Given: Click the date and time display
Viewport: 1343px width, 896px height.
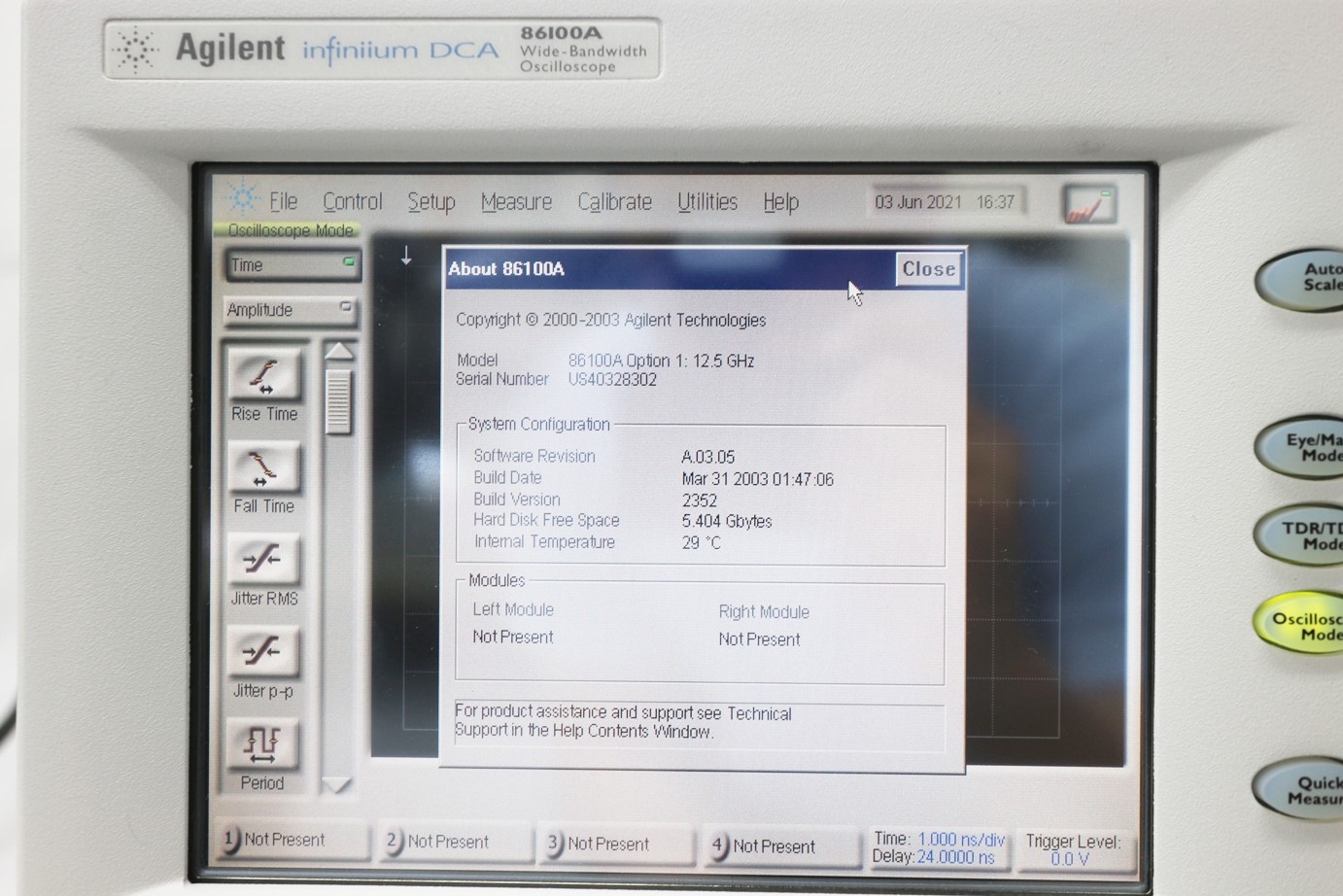Looking at the screenshot, I should (945, 202).
